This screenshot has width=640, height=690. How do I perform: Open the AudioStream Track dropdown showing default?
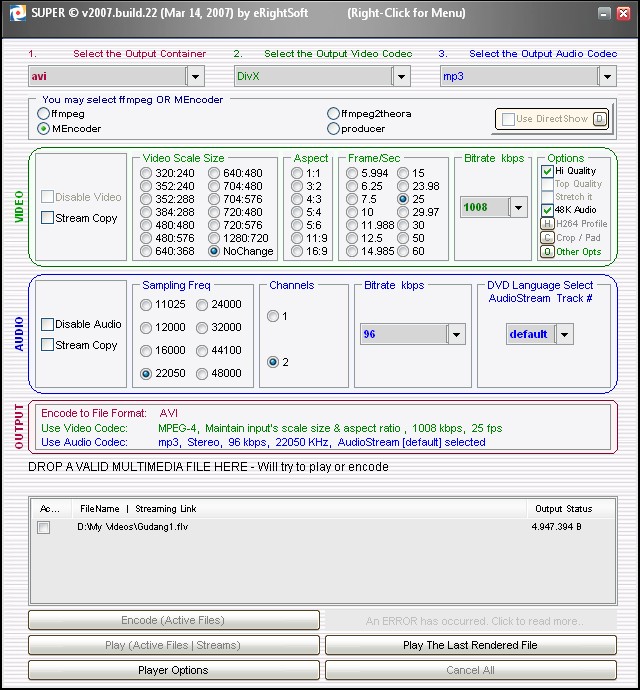pyautogui.click(x=565, y=334)
